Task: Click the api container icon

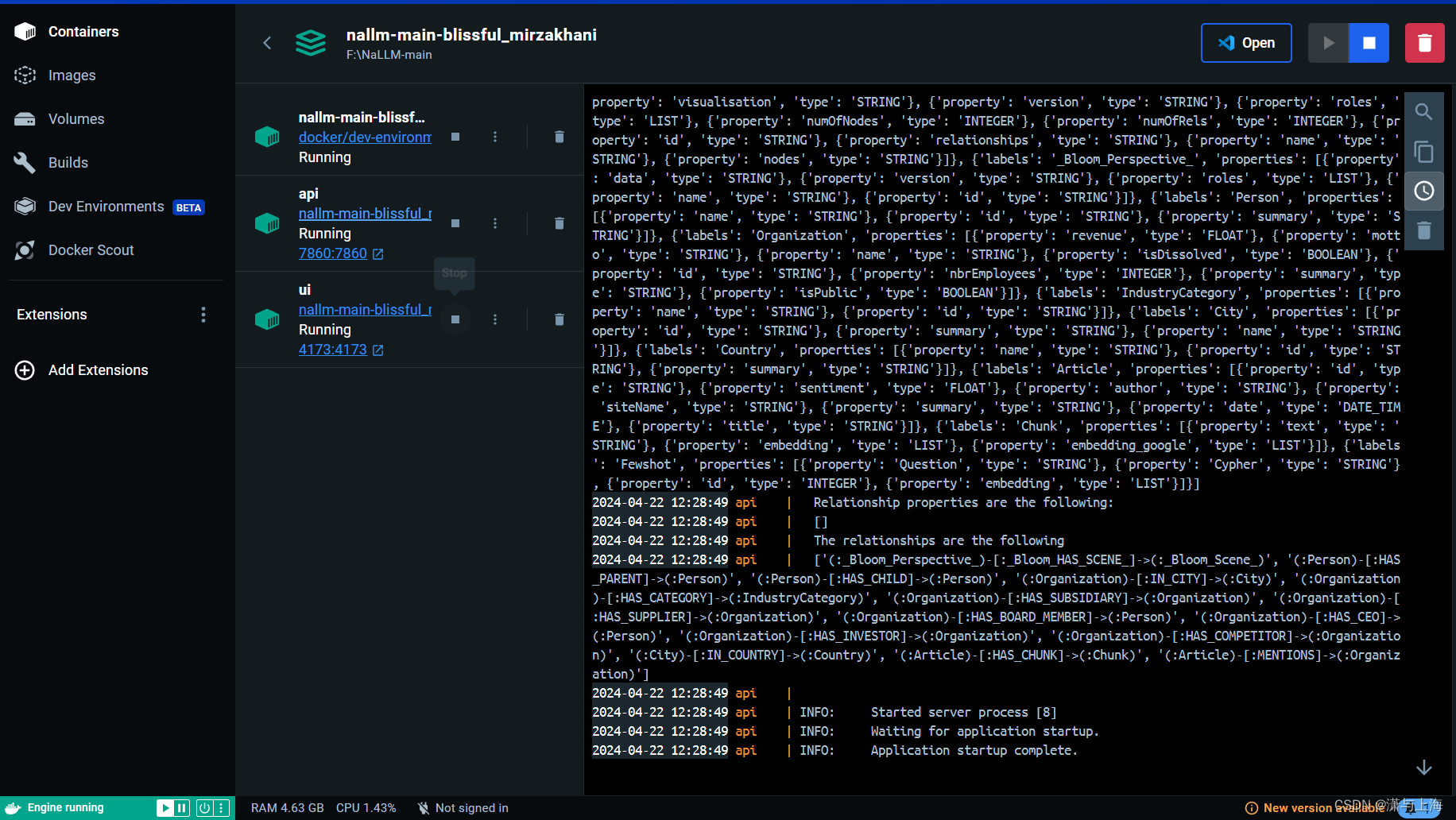Action: (x=267, y=223)
